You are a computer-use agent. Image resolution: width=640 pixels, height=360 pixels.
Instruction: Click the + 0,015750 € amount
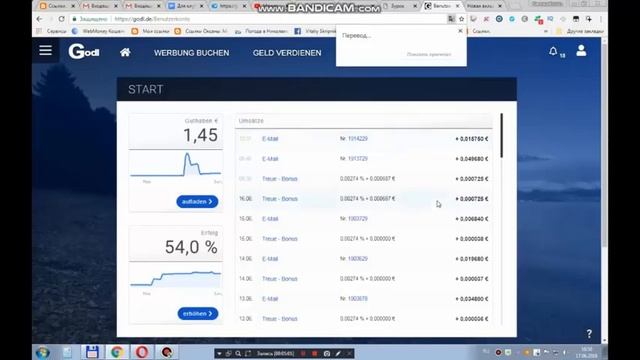471,139
